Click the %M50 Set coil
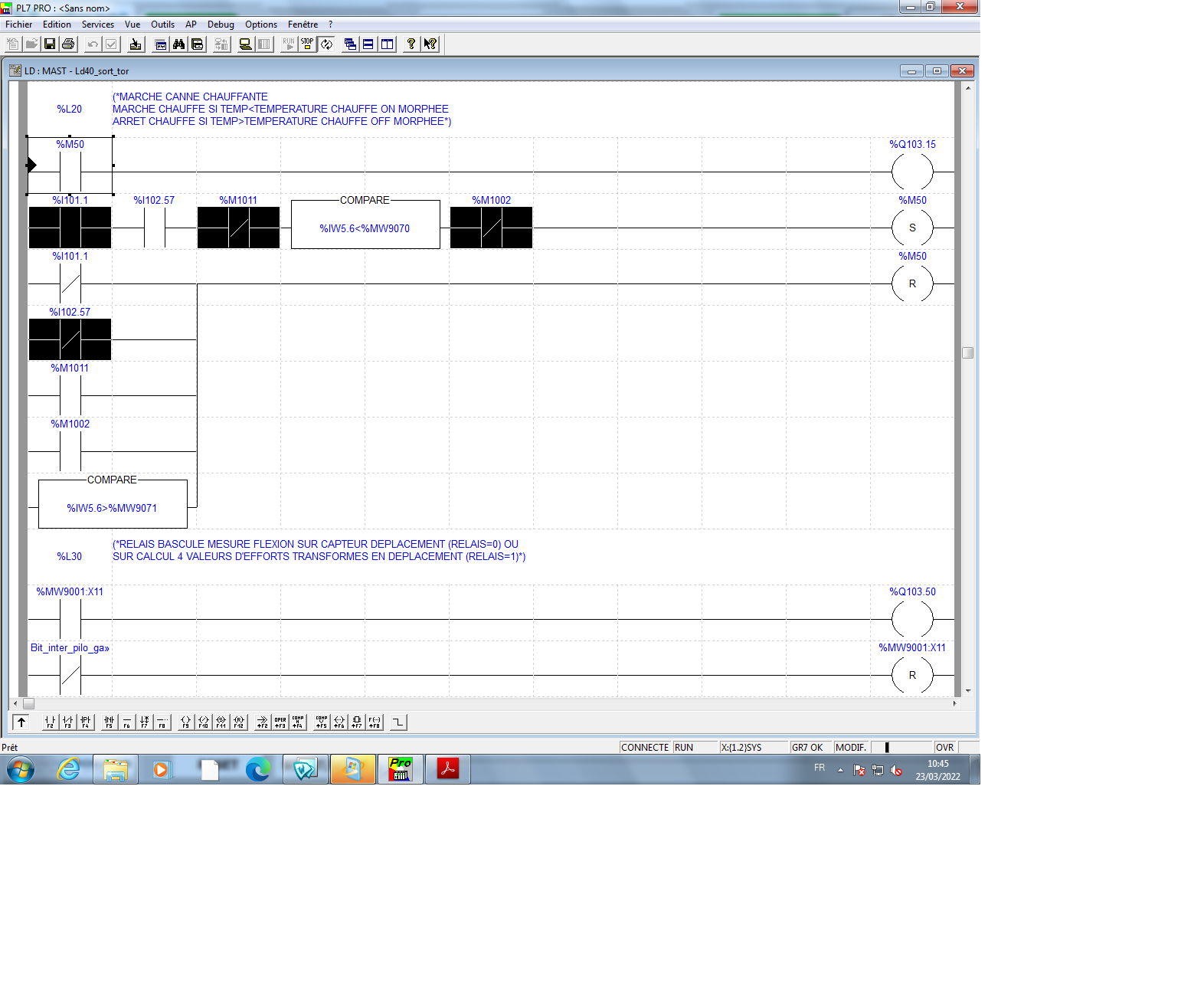 [912, 228]
